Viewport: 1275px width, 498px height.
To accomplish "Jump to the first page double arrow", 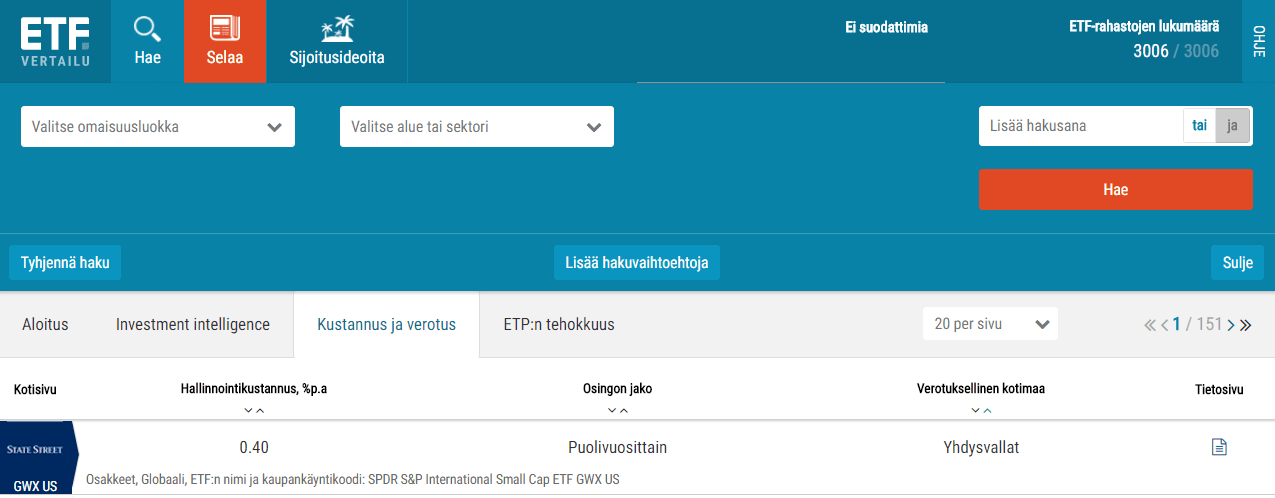I will pyautogui.click(x=1150, y=324).
